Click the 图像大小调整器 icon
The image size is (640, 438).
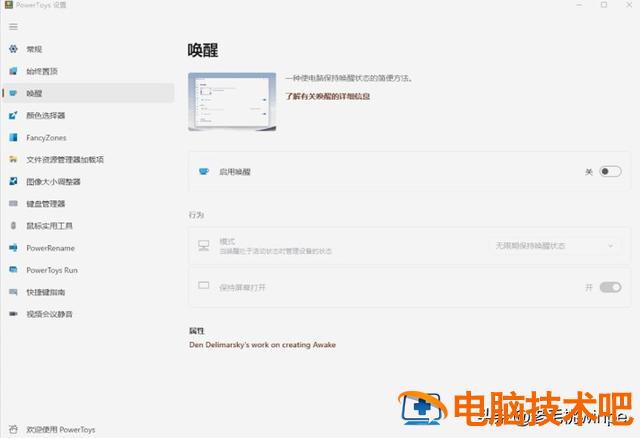point(13,181)
